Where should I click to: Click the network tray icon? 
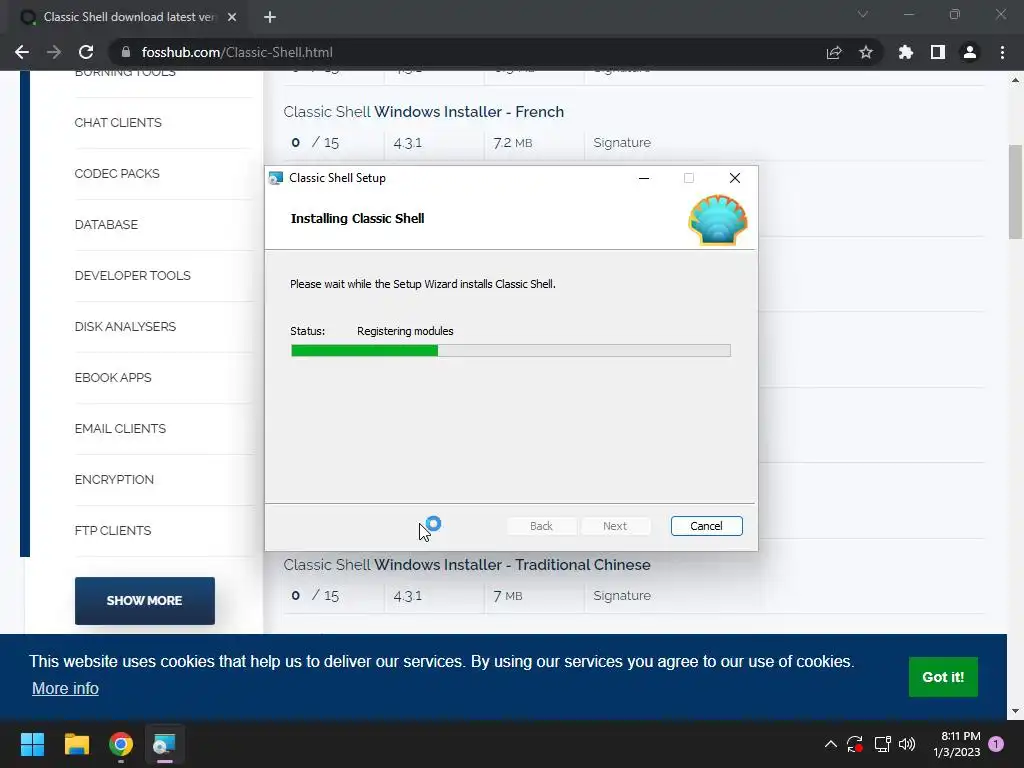882,744
